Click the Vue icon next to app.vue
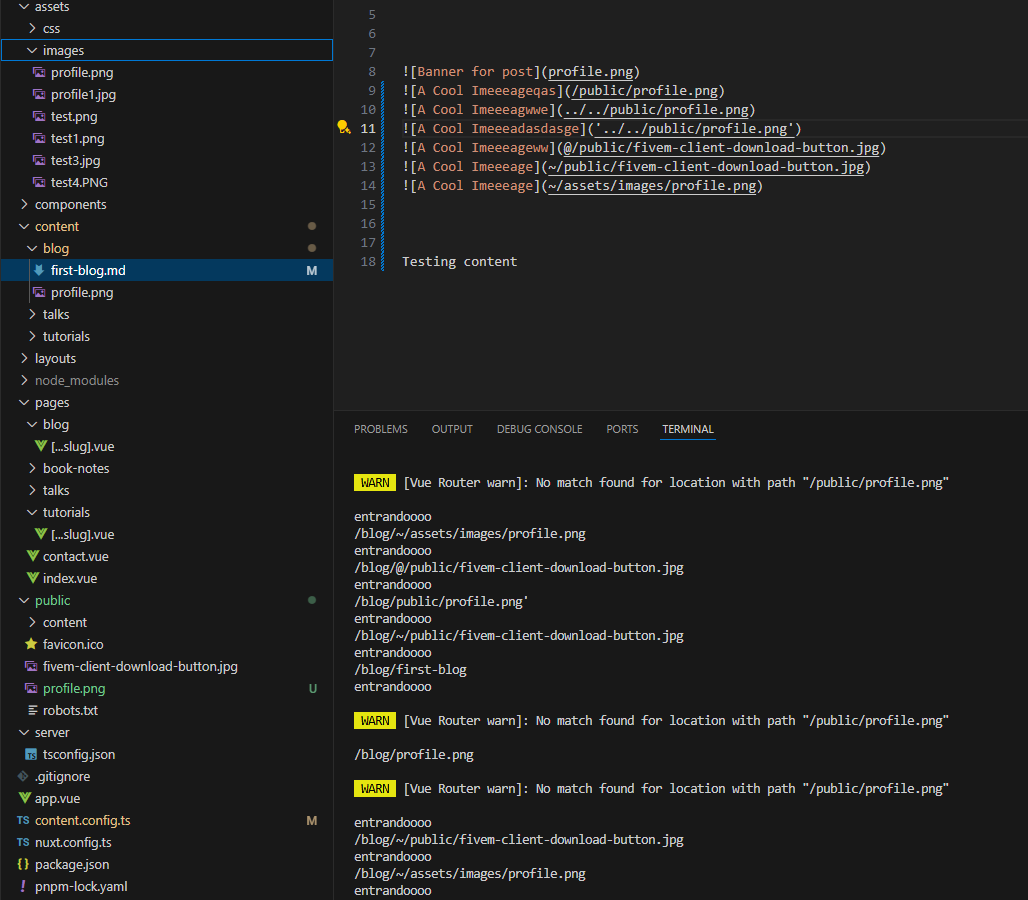The image size is (1028, 900). pos(24,798)
